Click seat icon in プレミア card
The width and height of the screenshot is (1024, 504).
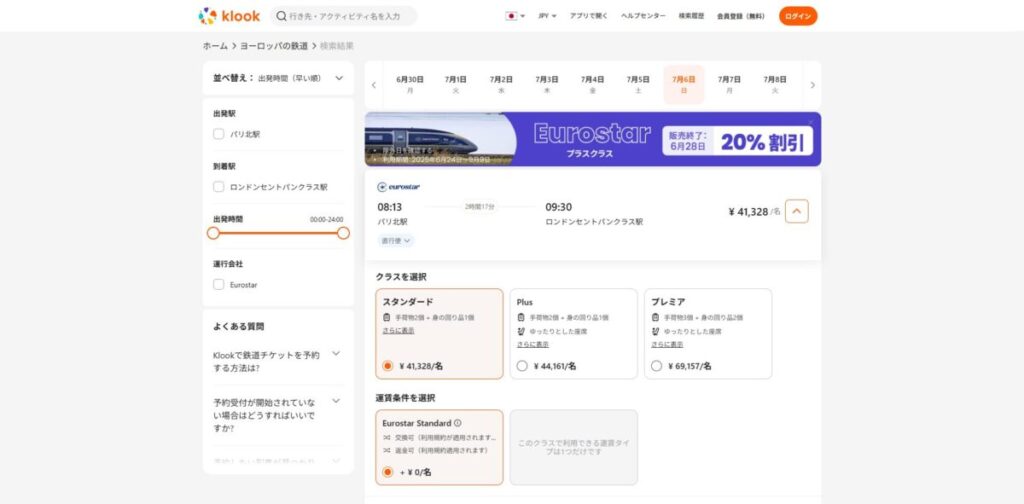(655, 331)
